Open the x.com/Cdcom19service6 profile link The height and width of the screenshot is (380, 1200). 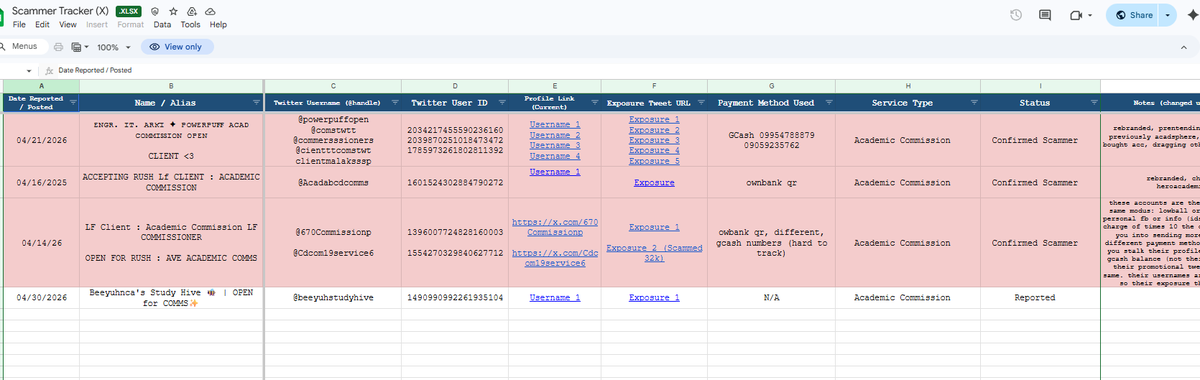click(x=555, y=258)
